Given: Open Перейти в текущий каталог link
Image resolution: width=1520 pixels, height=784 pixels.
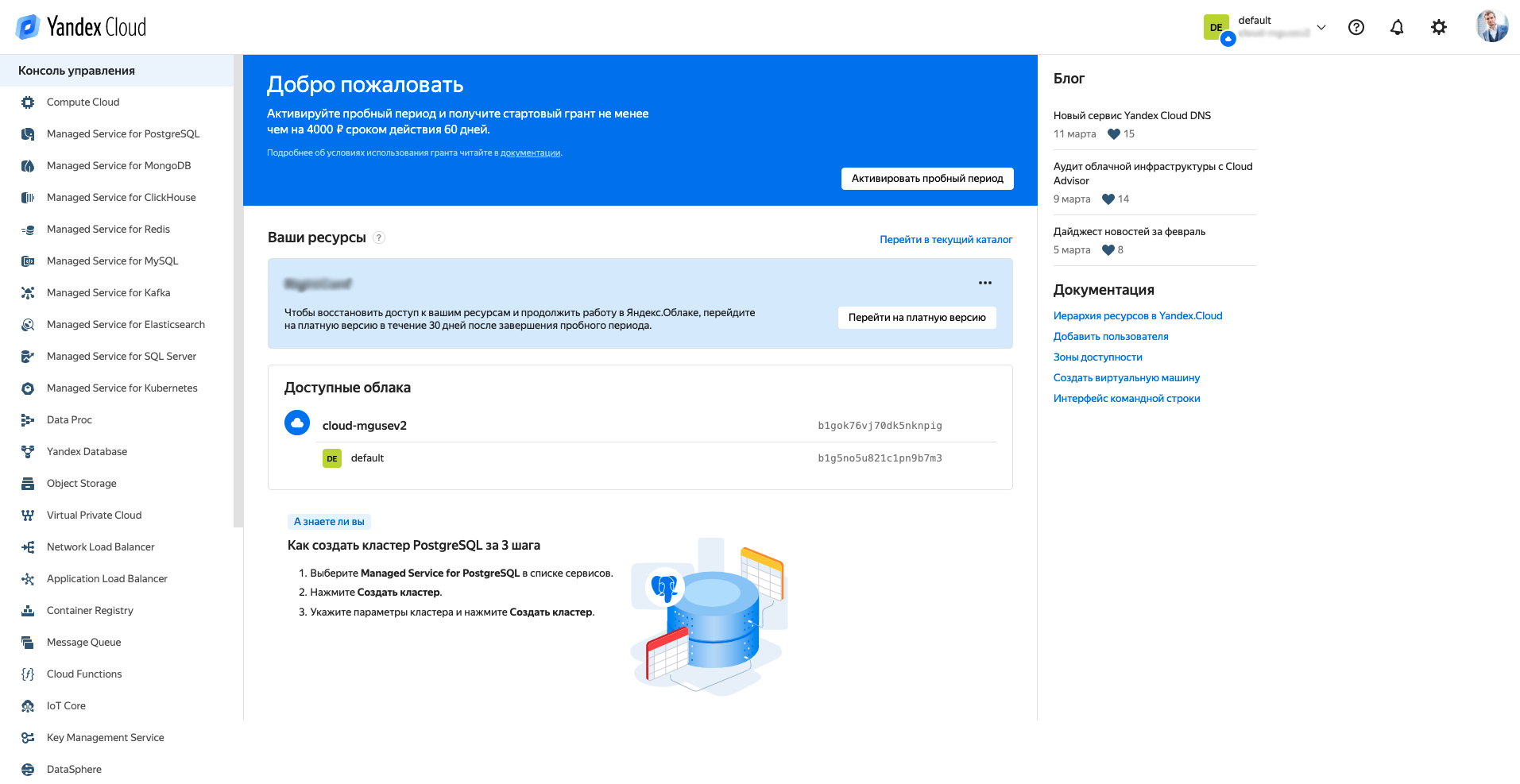Looking at the screenshot, I should click(x=946, y=239).
